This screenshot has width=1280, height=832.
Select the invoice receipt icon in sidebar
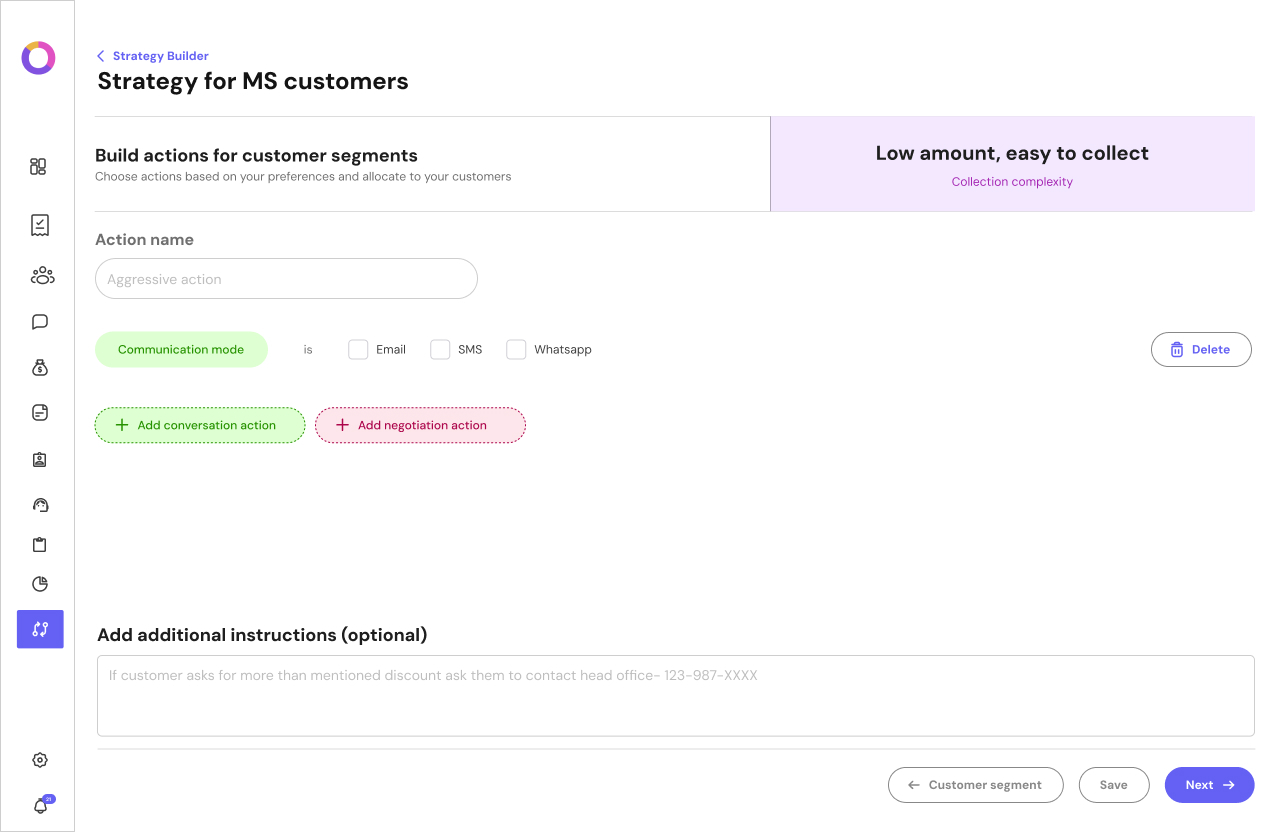39,225
